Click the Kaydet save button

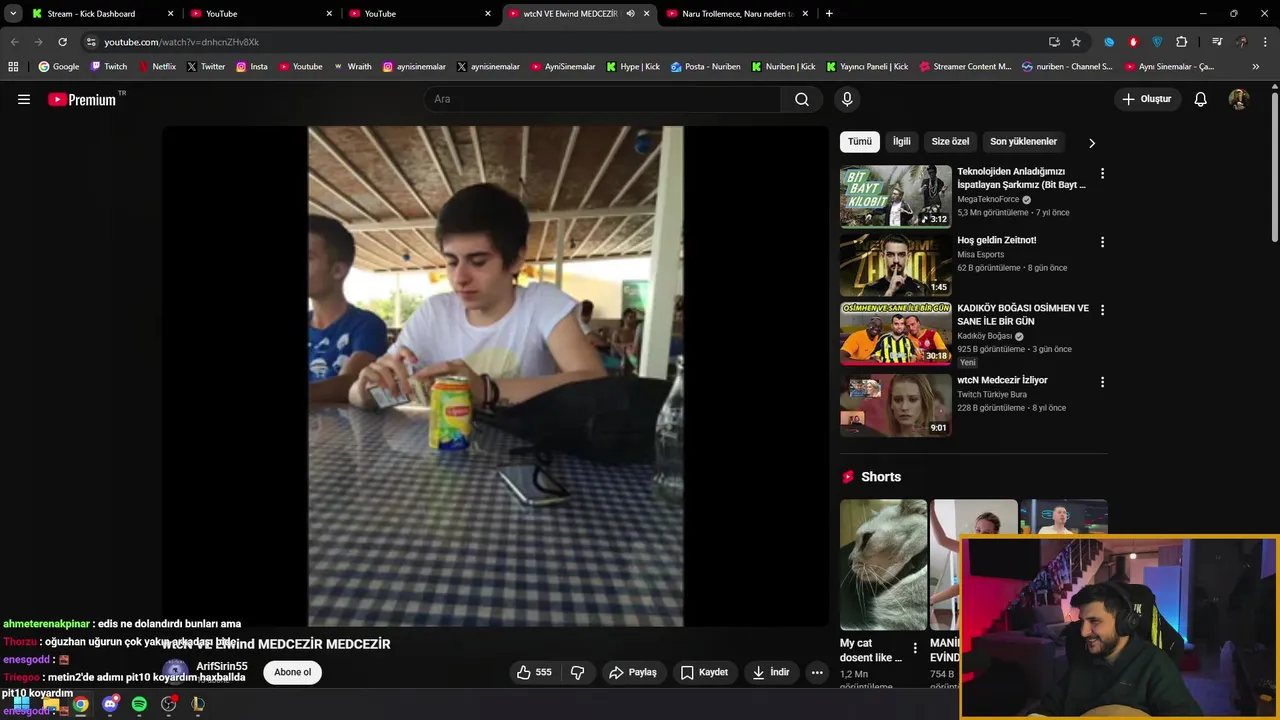pyautogui.click(x=704, y=672)
